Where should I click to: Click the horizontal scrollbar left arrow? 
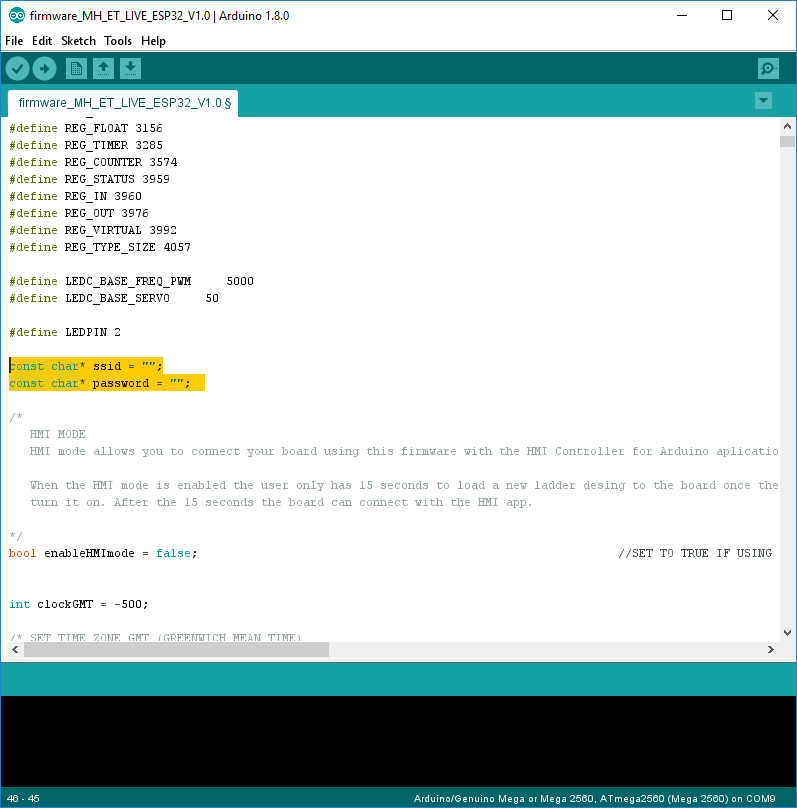point(15,649)
